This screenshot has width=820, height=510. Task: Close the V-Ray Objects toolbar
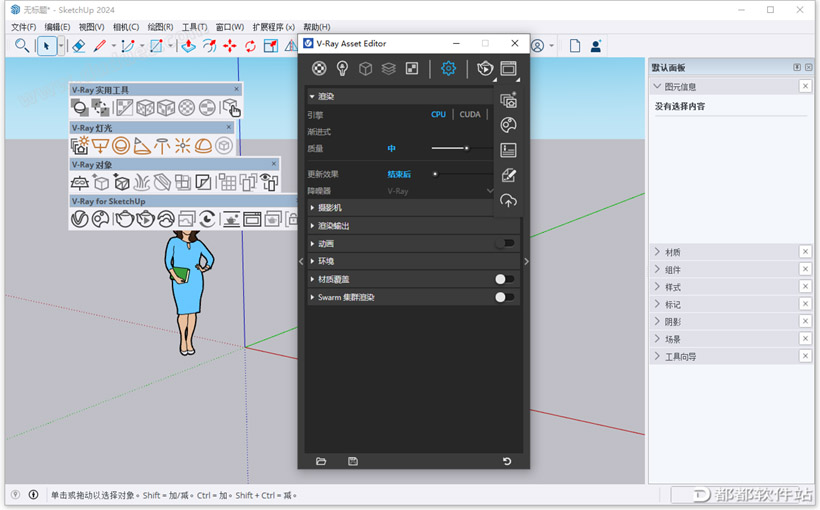tap(274, 164)
